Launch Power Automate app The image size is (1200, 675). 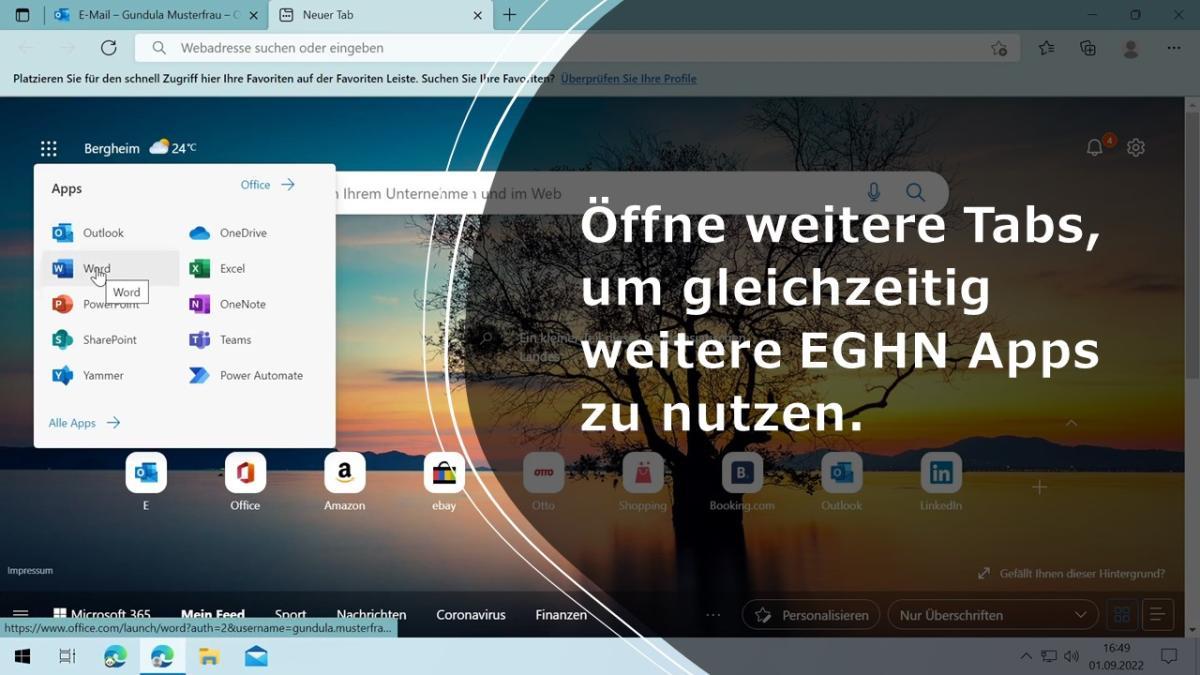tap(260, 376)
